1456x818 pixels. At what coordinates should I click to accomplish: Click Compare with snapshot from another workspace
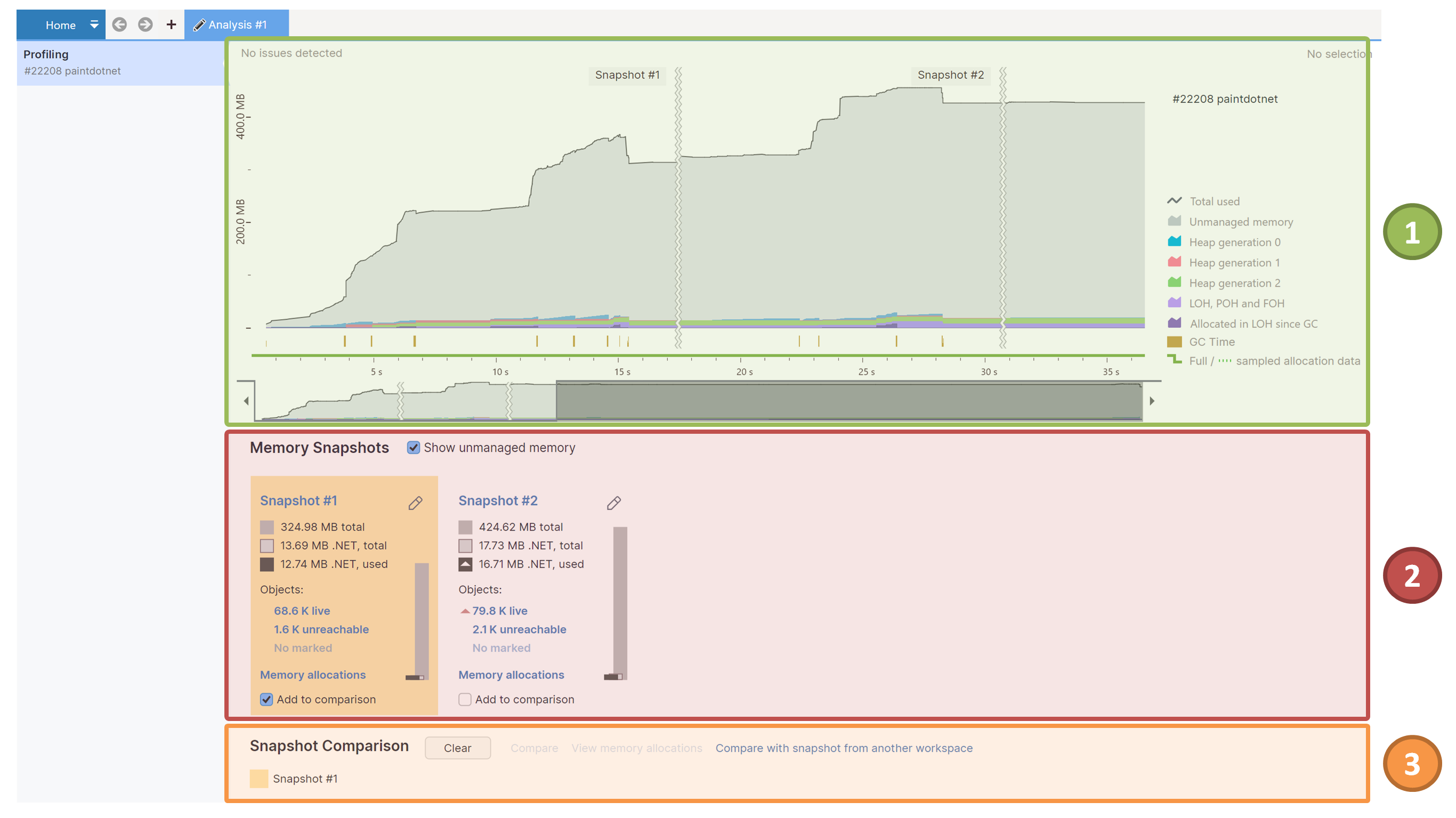[x=844, y=748]
